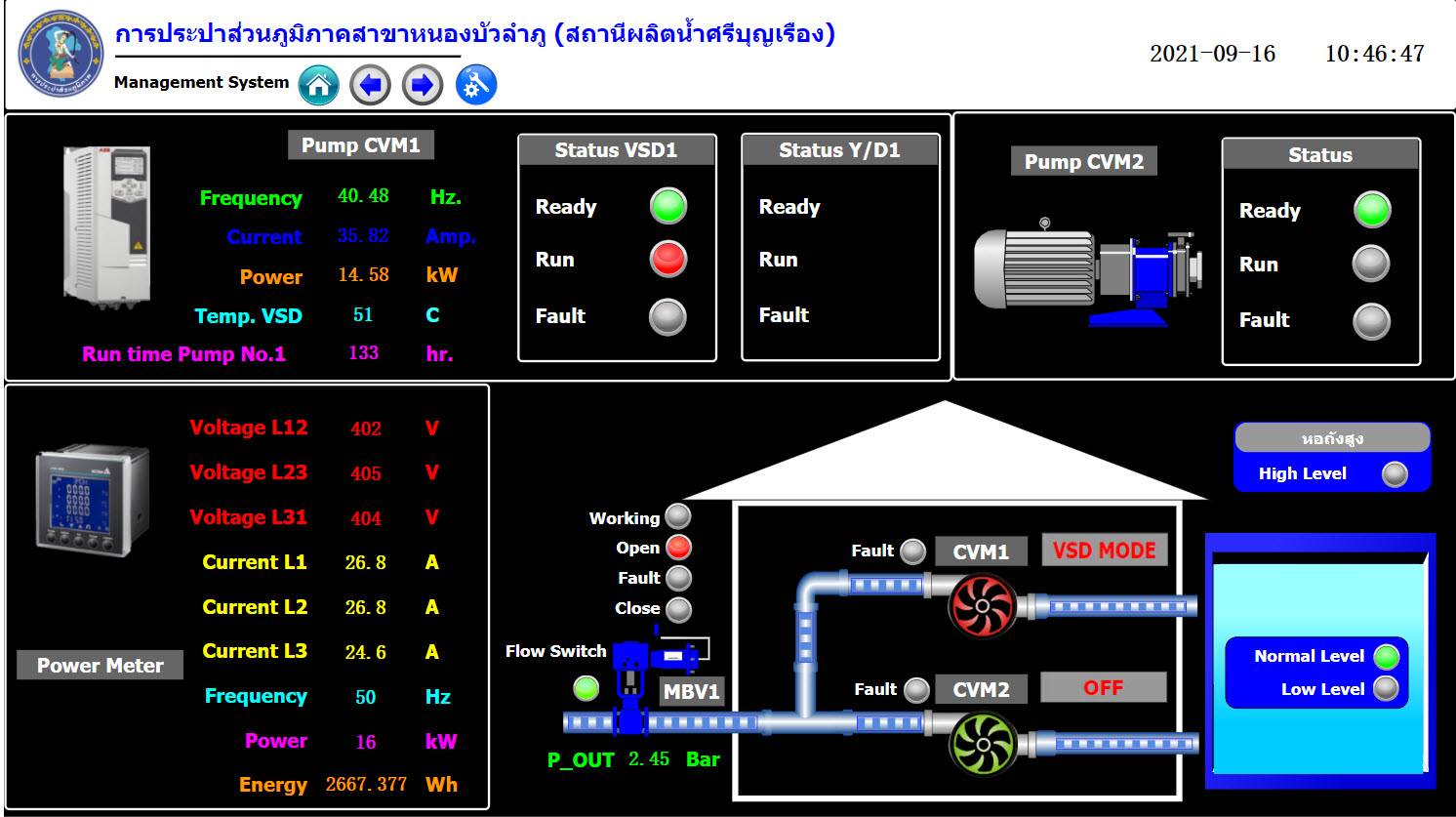Click the High Level tank indicator

click(x=1395, y=474)
